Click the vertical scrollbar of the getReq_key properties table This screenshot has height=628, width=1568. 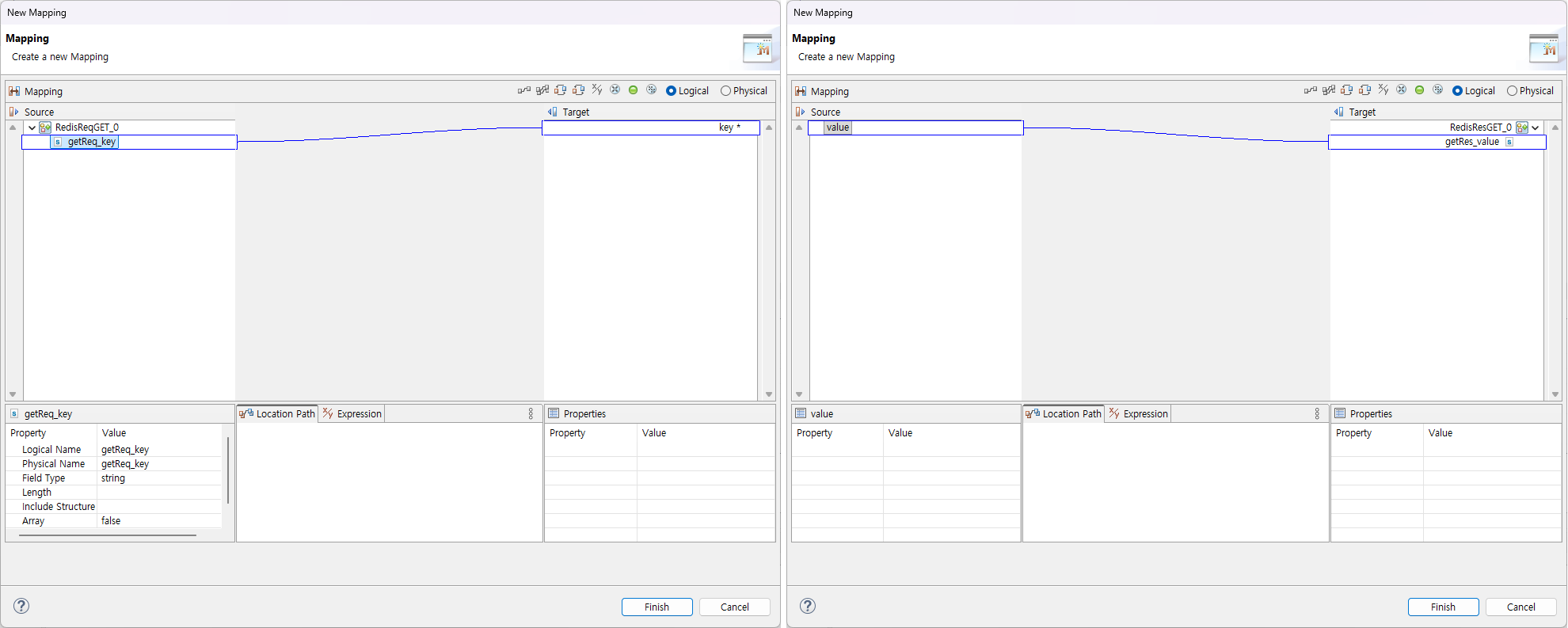(x=228, y=470)
